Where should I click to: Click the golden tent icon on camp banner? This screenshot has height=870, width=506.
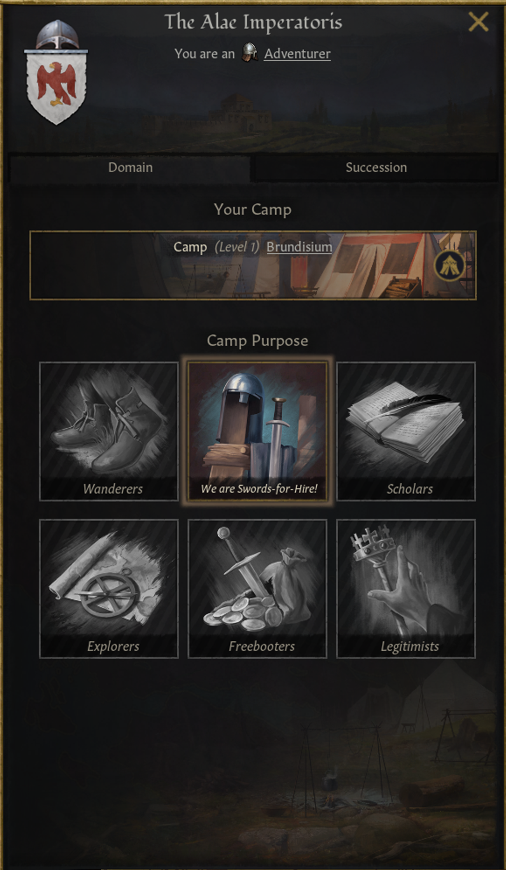pos(449,266)
